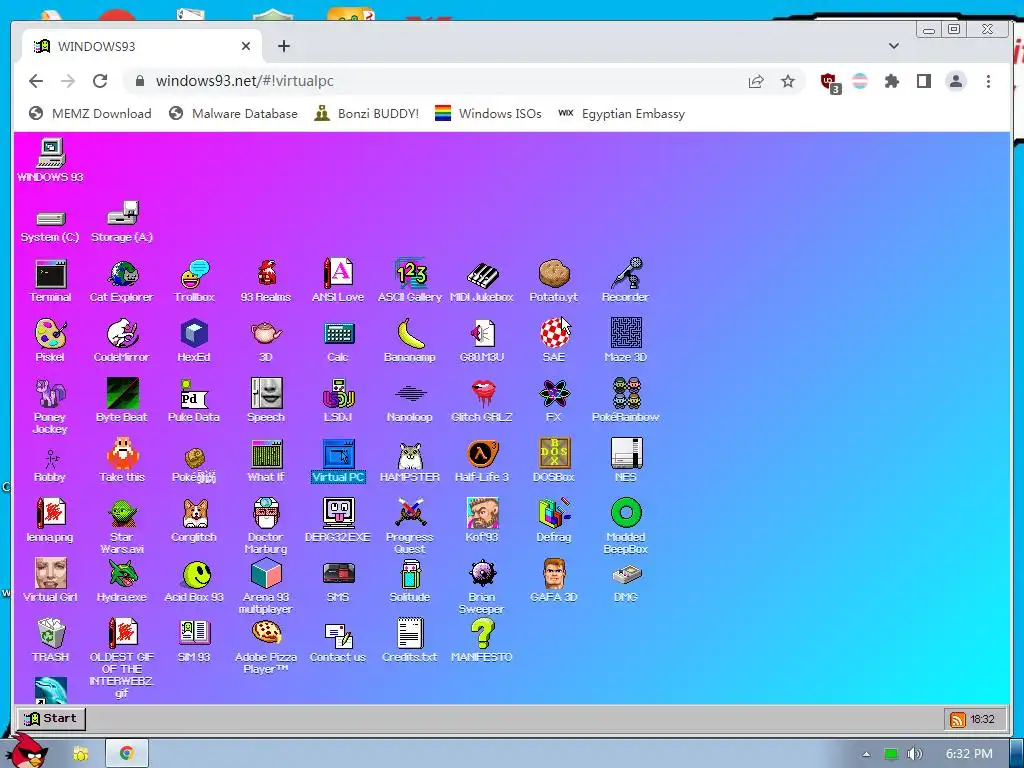Open the 93 Realms icon
Screen dimensions: 1024x768
(266, 280)
